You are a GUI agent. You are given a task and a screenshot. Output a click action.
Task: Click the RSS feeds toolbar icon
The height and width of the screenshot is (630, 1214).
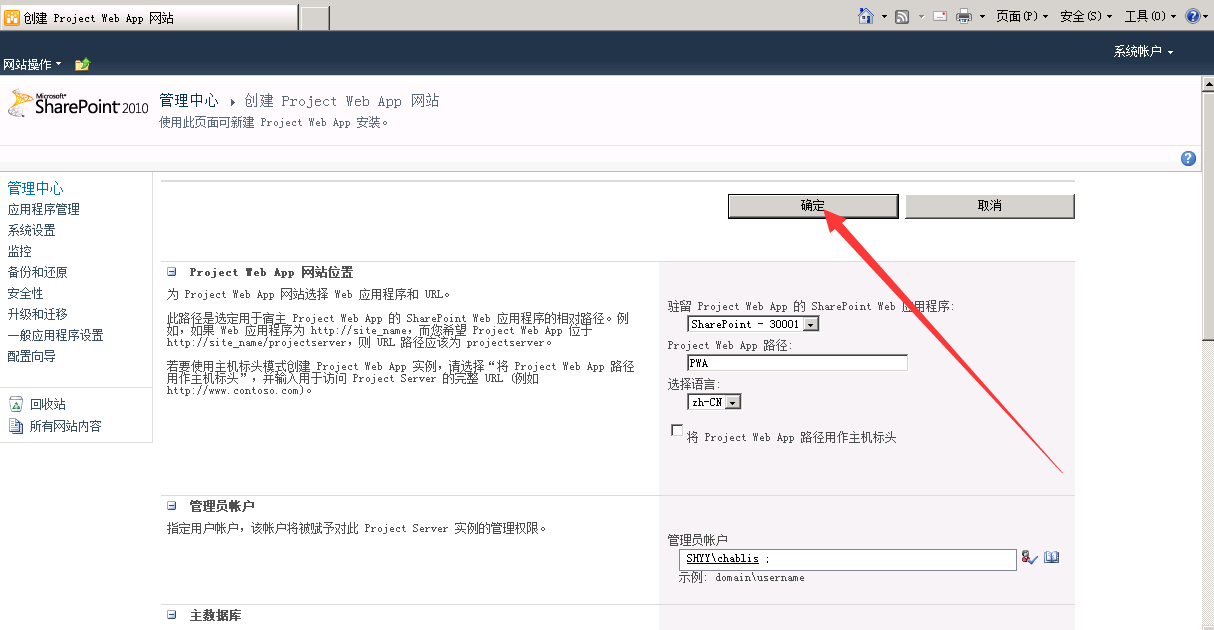[902, 16]
